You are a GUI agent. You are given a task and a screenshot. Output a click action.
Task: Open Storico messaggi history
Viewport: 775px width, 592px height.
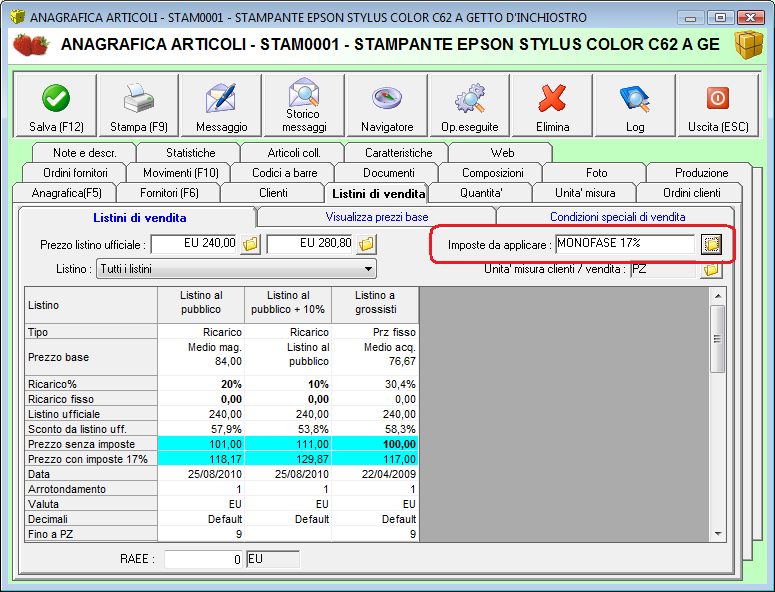pos(304,105)
